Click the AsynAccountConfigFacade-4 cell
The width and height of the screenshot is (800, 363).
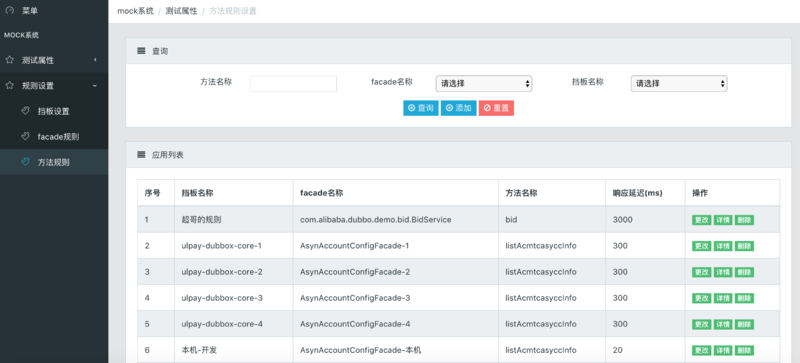[396, 324]
